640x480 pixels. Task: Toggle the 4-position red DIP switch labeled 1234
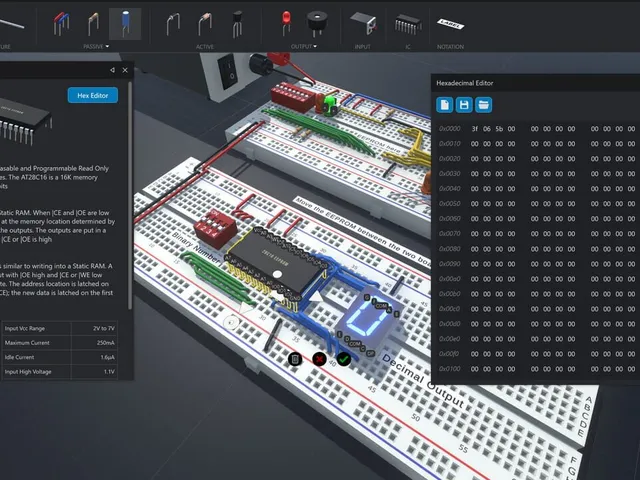(x=214, y=229)
